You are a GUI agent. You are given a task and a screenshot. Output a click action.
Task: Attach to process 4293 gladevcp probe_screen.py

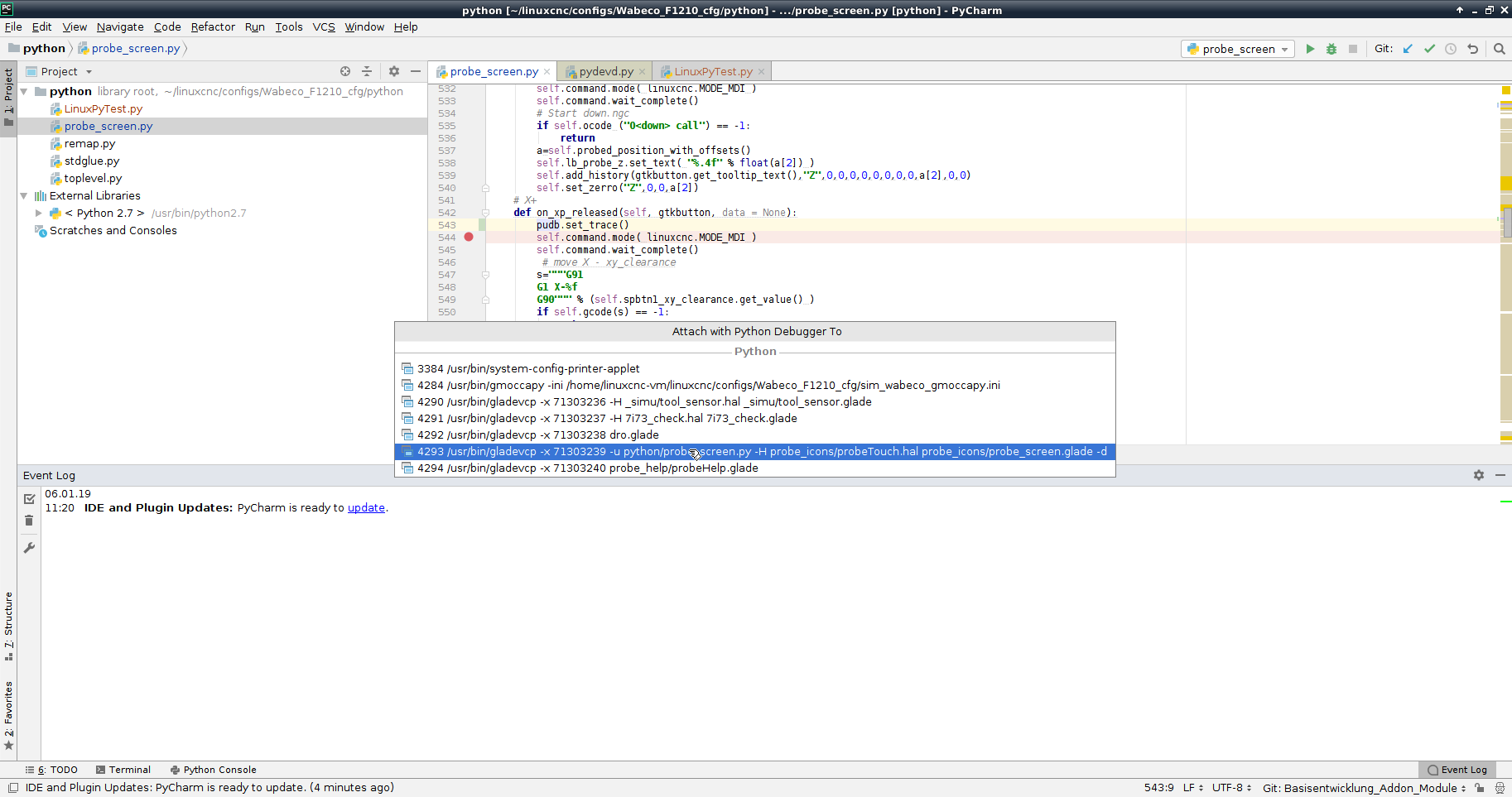click(755, 452)
